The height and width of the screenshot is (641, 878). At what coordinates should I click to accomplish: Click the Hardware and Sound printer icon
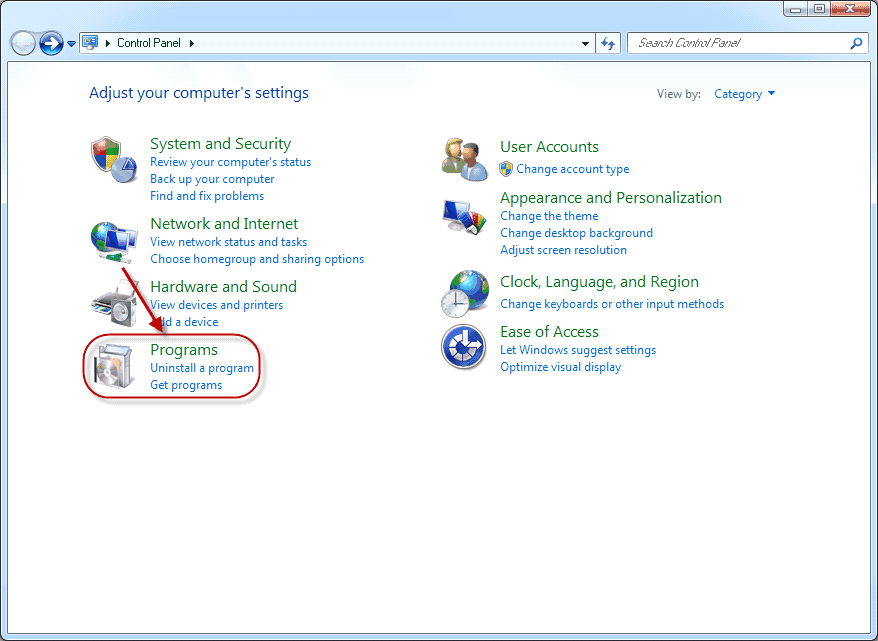pos(113,303)
